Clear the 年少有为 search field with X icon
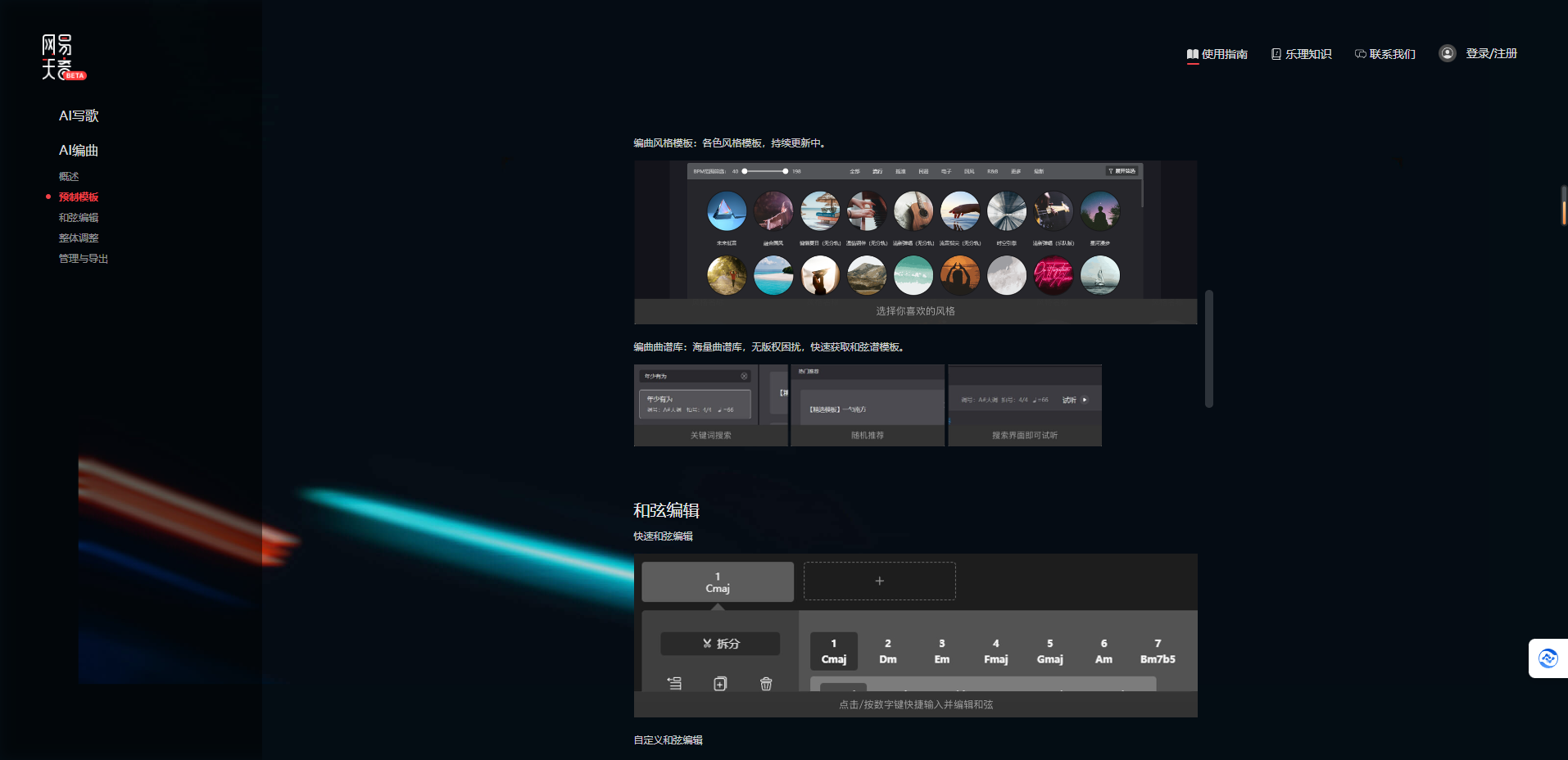 744,377
